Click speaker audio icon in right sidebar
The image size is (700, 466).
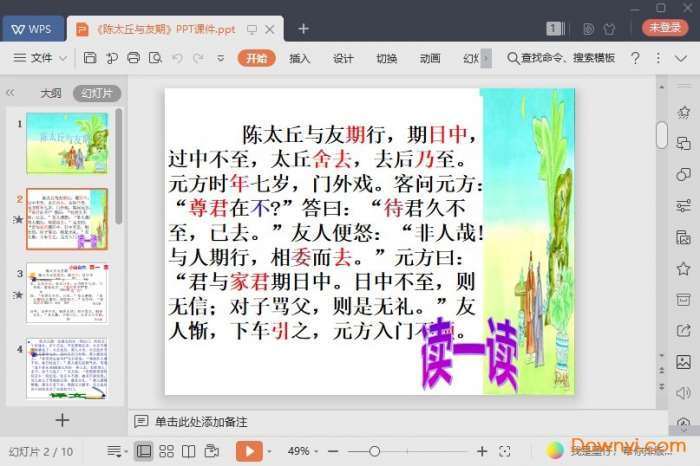point(683,393)
